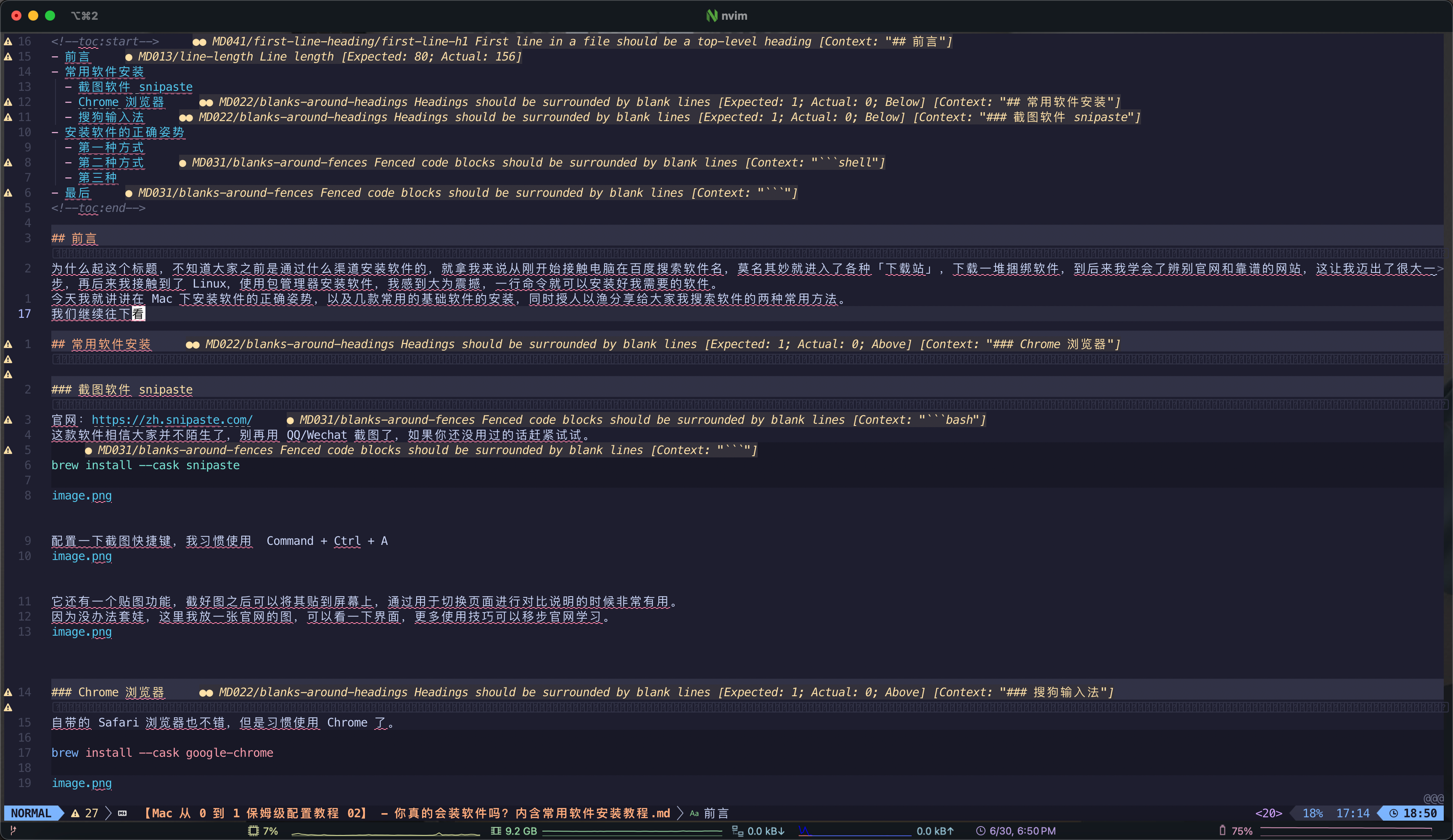Click the <20> indicator in the statusline

(1268, 813)
